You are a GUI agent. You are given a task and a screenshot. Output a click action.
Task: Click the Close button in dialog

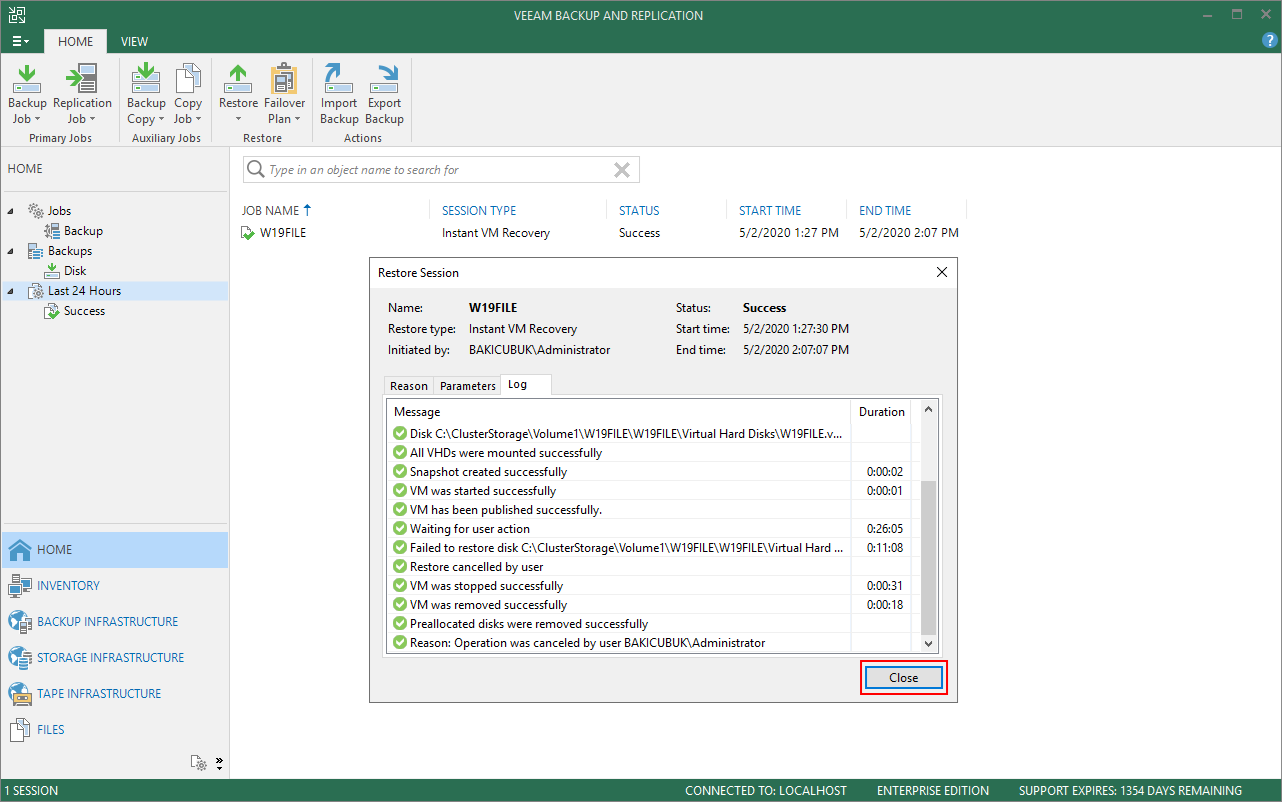[904, 678]
